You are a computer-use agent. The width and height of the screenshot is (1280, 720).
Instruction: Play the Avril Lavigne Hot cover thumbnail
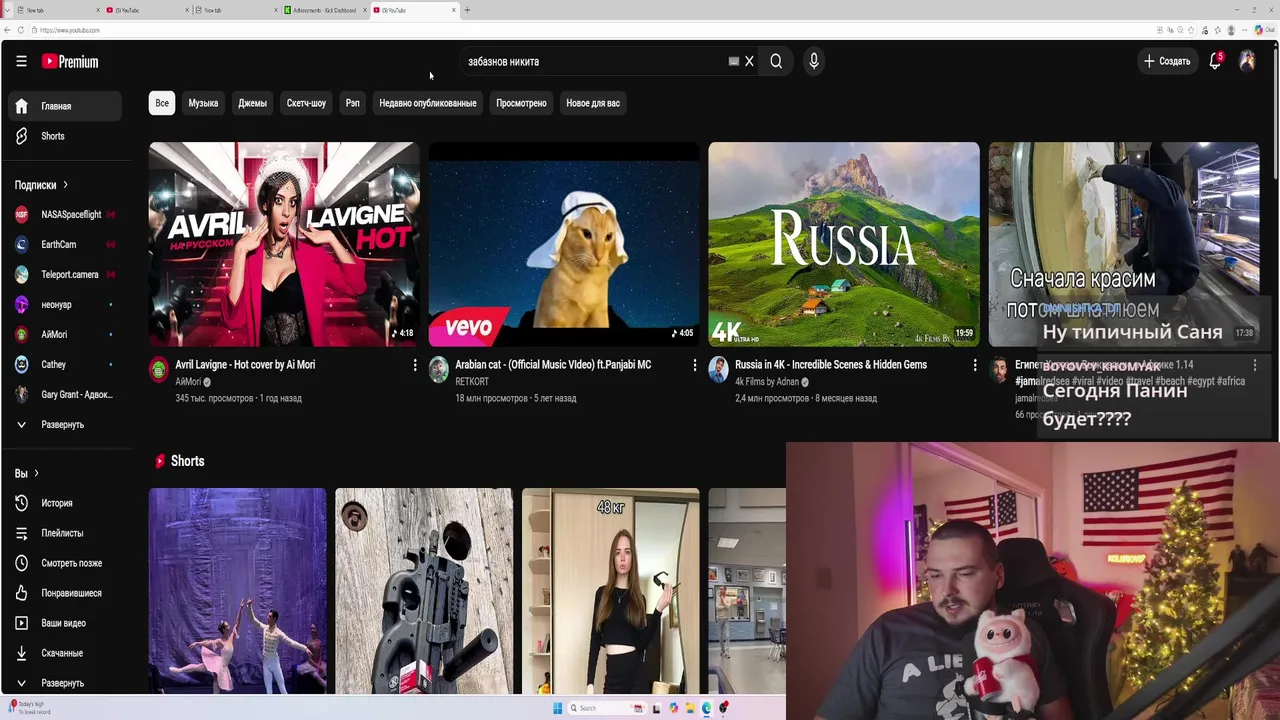tap(284, 244)
